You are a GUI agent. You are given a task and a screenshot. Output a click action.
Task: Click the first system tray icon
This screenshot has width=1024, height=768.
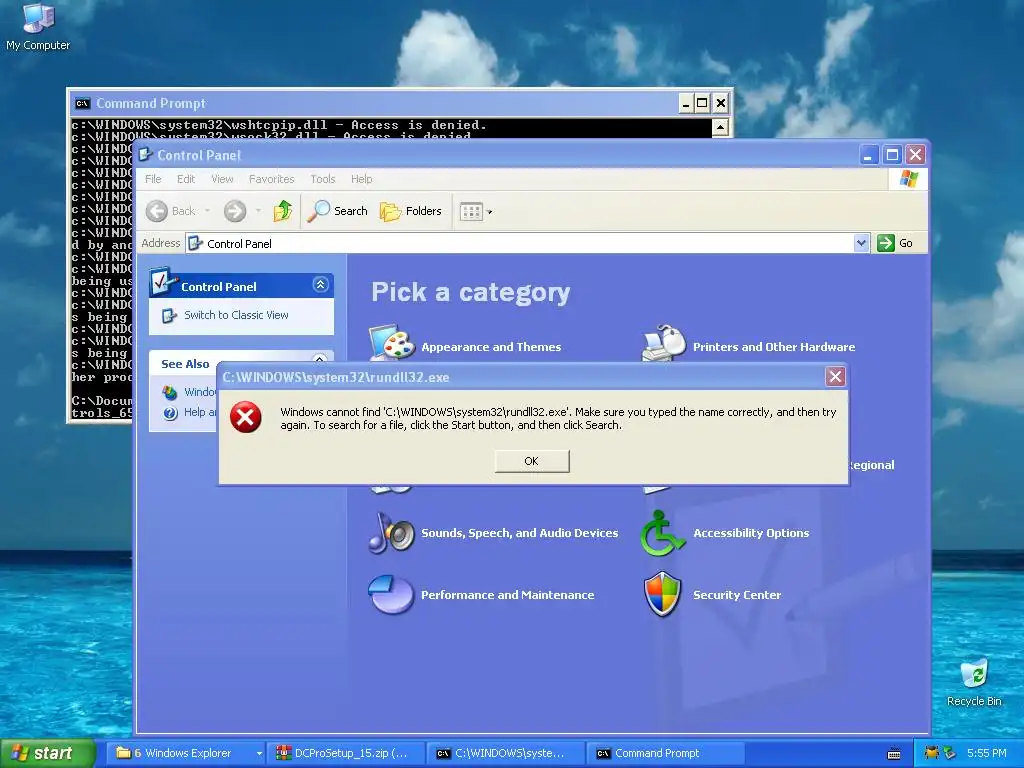(x=932, y=753)
